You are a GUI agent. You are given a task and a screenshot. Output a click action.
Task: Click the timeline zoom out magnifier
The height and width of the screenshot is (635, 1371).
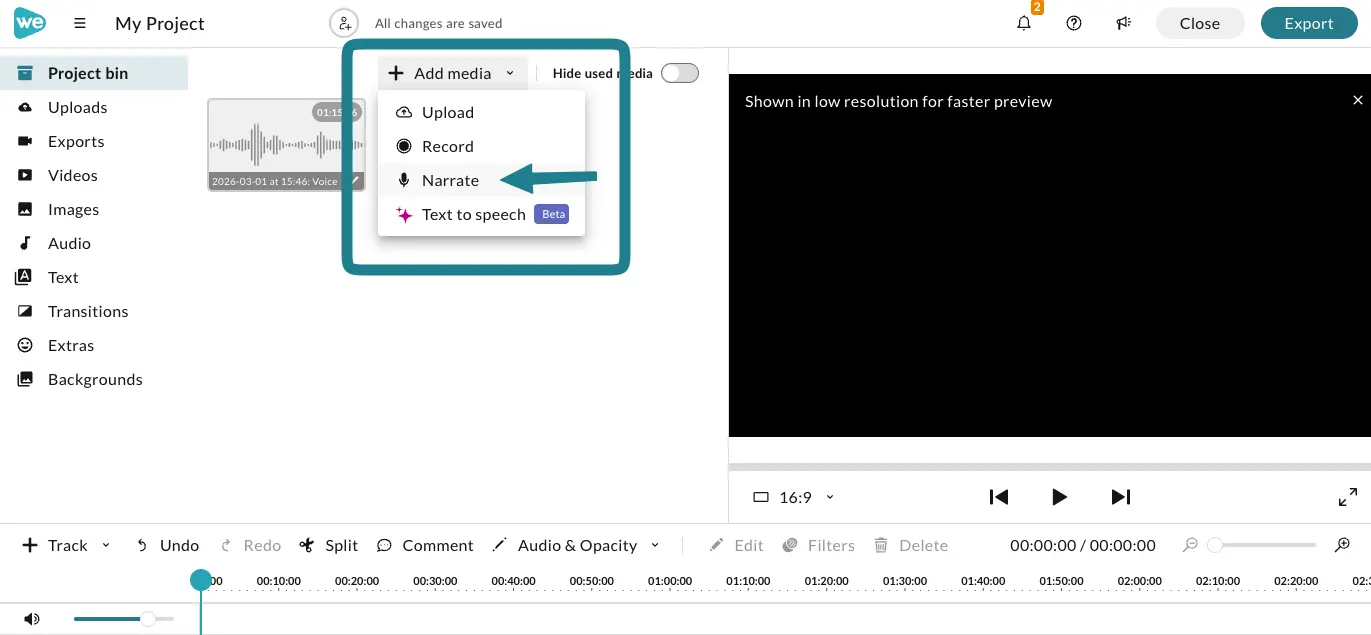pyautogui.click(x=1190, y=545)
